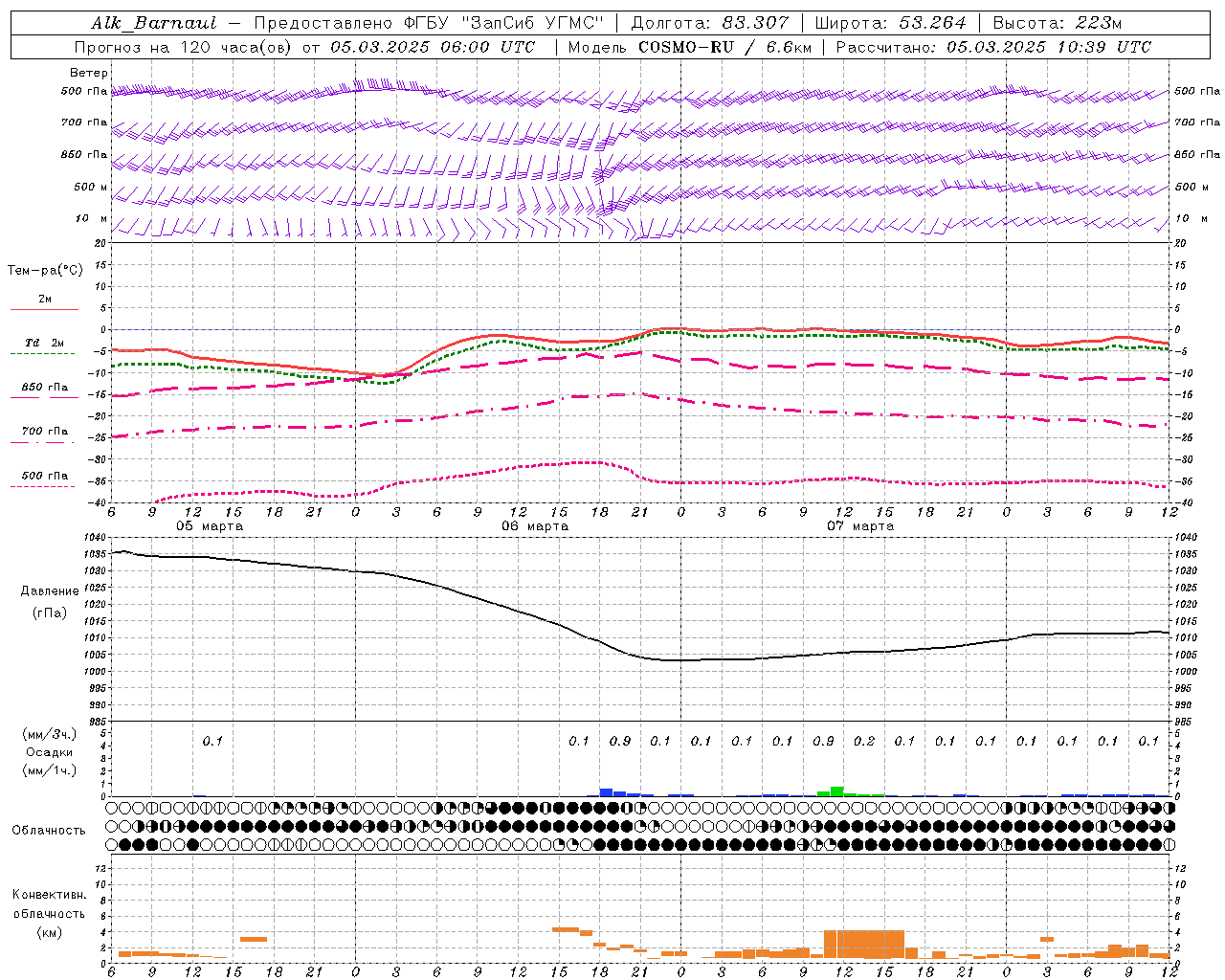Click the '05 марта' date label
Viewport: 1225px width, 980px height.
pyautogui.click(x=210, y=526)
